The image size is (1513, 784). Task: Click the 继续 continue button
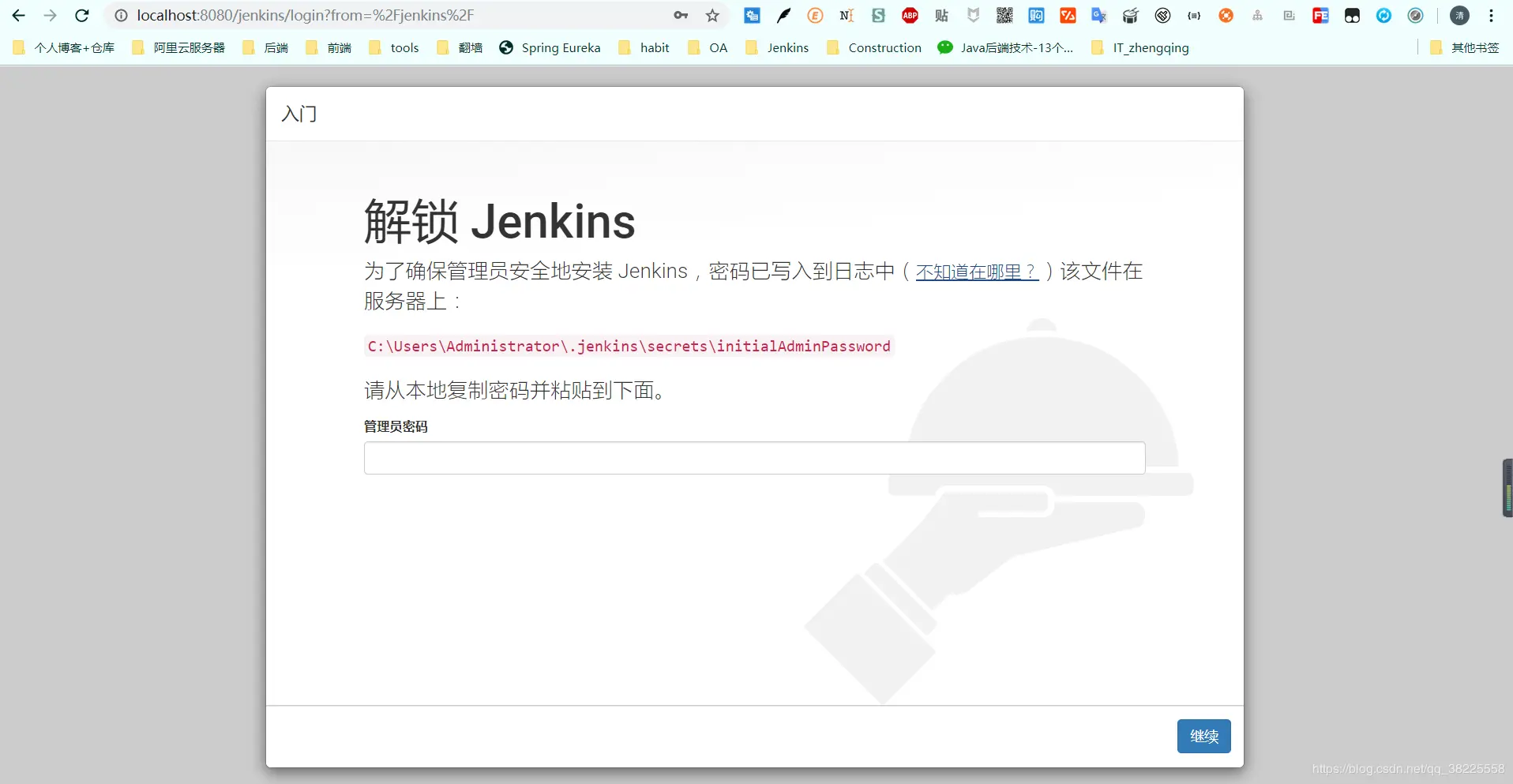(1203, 736)
